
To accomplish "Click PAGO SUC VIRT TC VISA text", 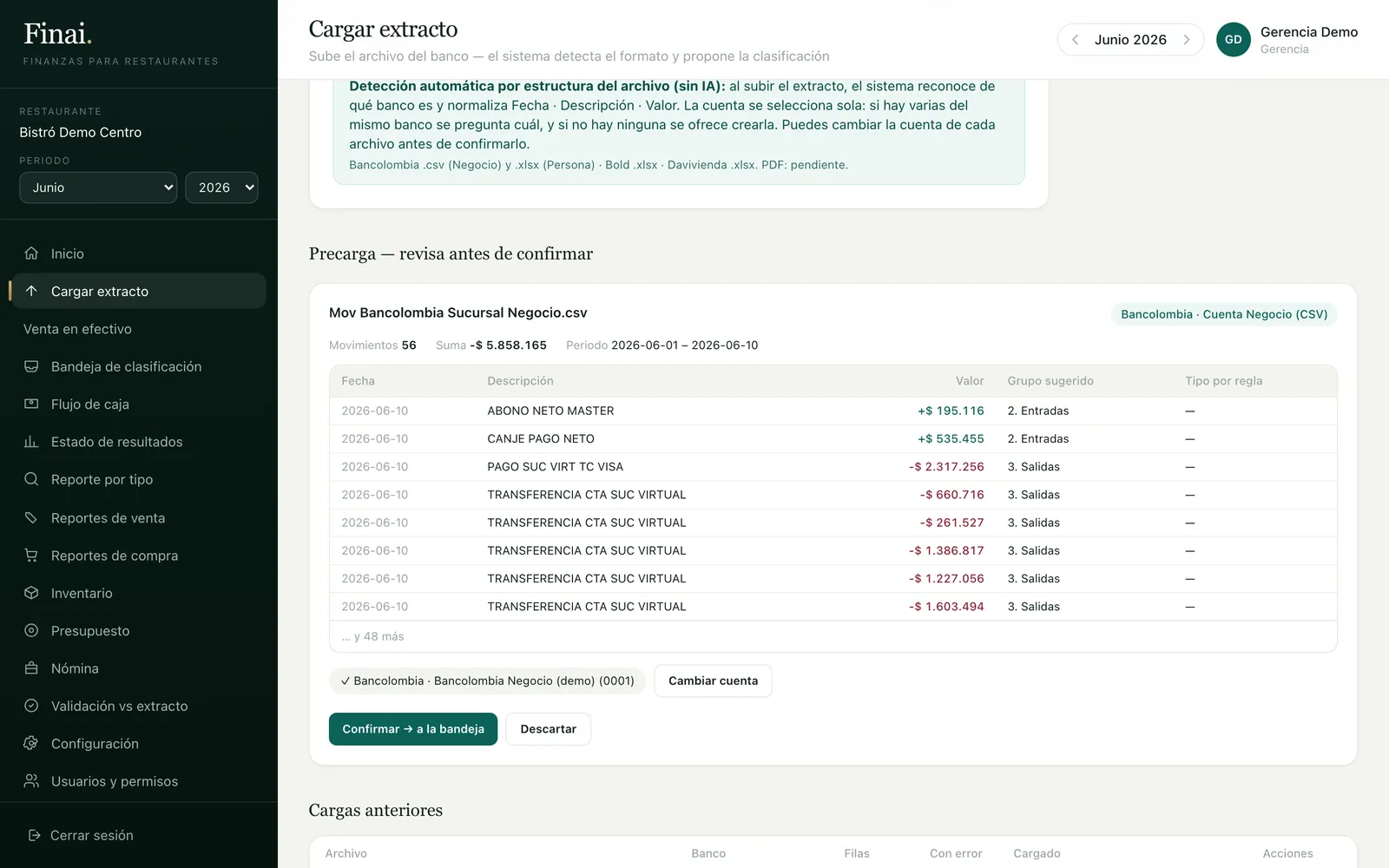I will tap(555, 467).
